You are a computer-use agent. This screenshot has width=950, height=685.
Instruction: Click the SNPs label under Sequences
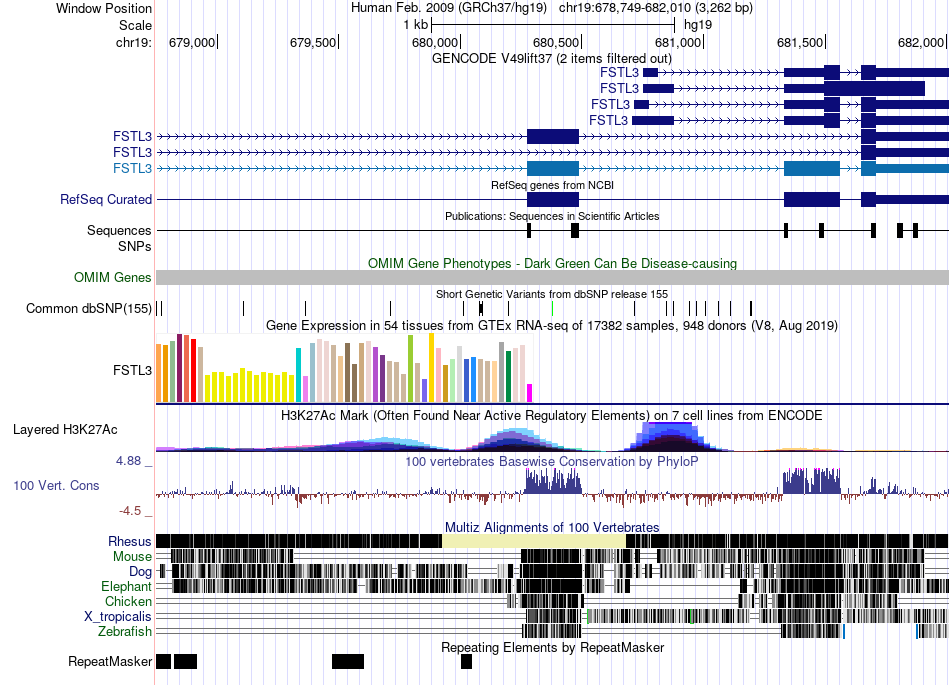coord(135,247)
